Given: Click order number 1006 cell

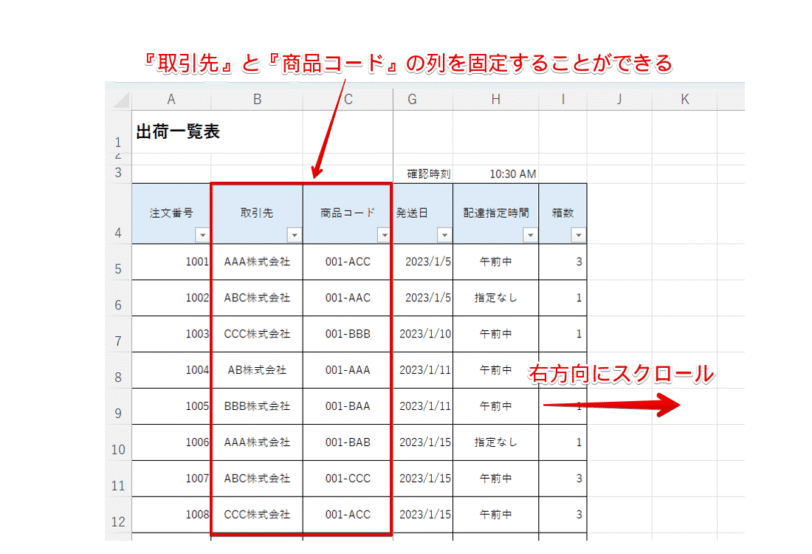Looking at the screenshot, I should pyautogui.click(x=171, y=442).
